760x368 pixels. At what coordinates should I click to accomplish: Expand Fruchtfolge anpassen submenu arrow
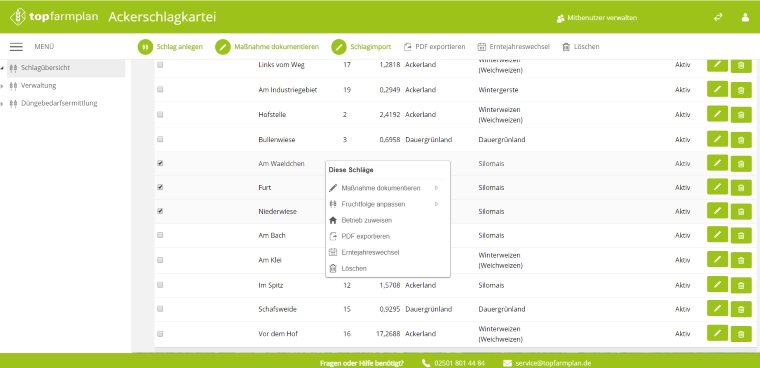point(436,204)
